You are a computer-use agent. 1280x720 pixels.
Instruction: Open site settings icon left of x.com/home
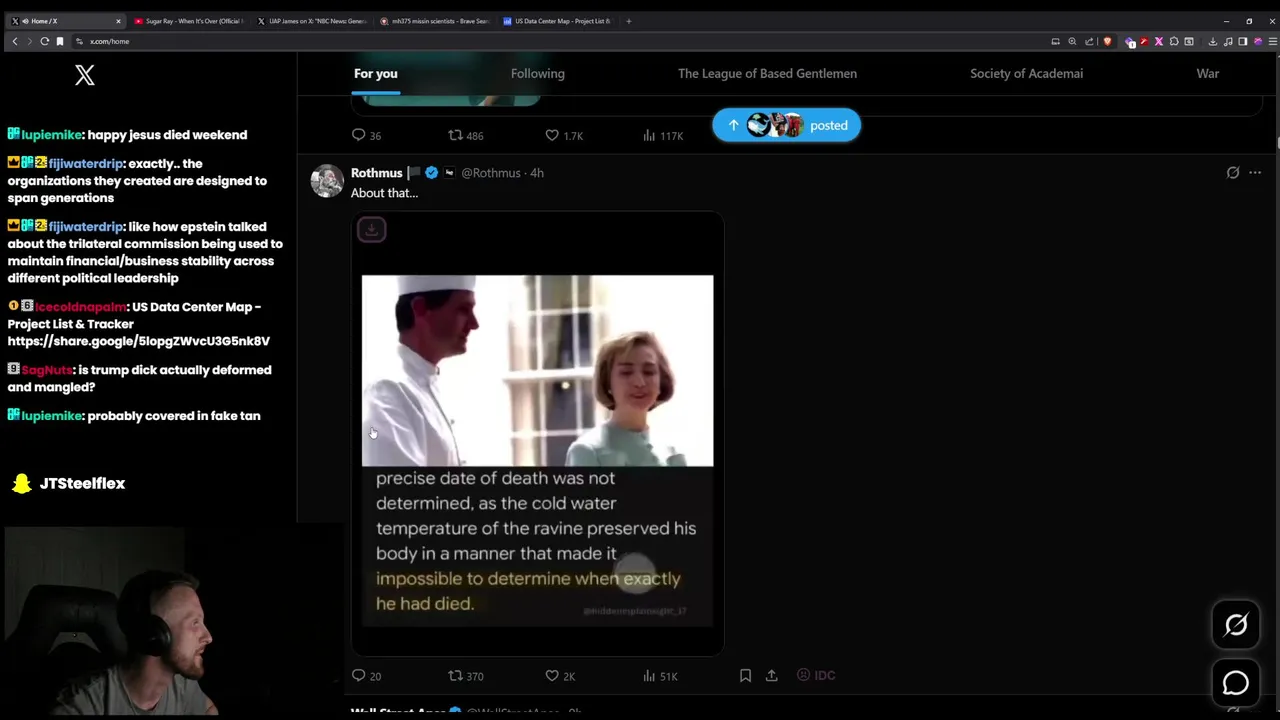coord(79,41)
